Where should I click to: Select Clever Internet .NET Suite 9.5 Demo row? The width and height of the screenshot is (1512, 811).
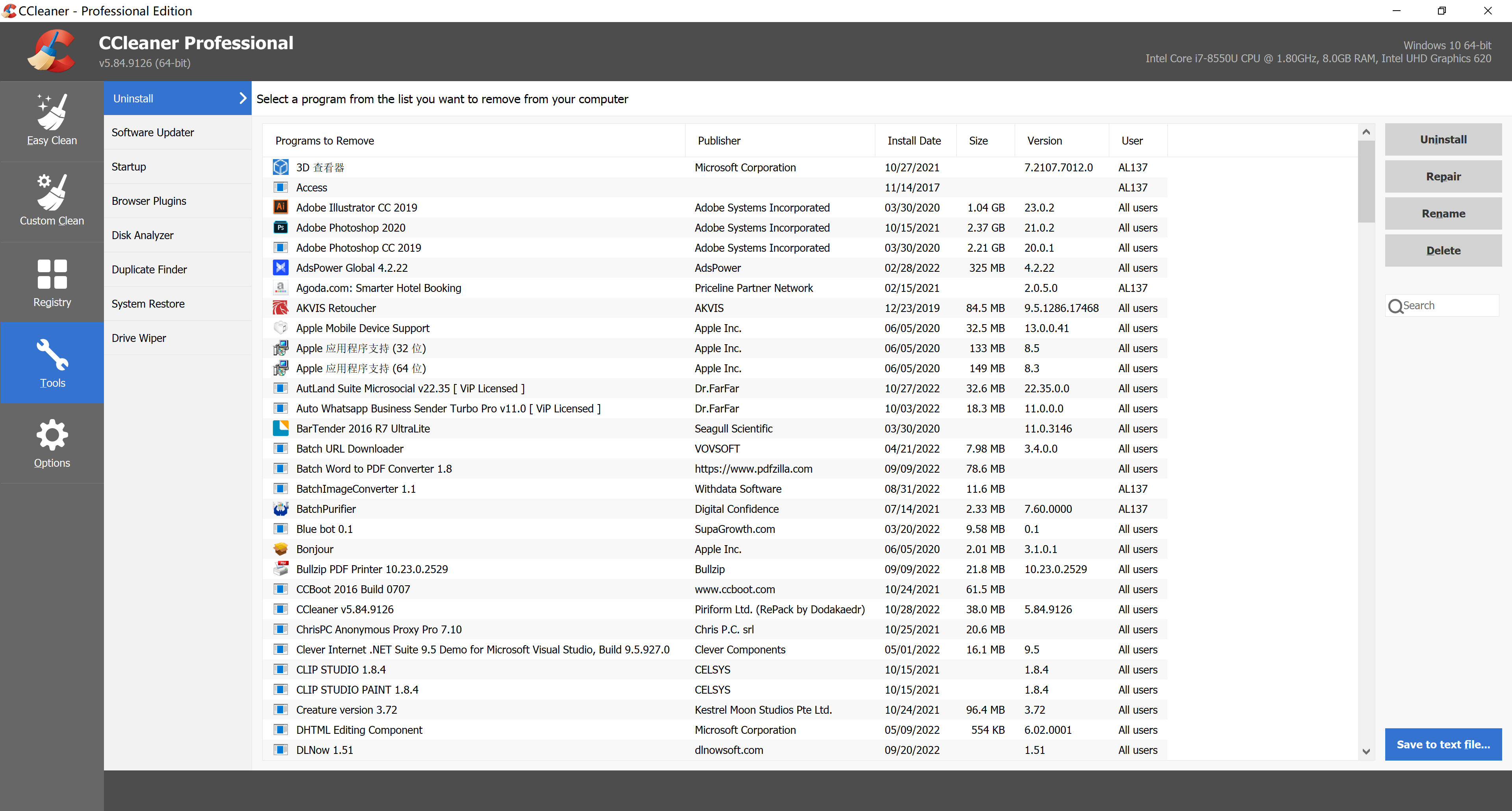click(x=715, y=650)
